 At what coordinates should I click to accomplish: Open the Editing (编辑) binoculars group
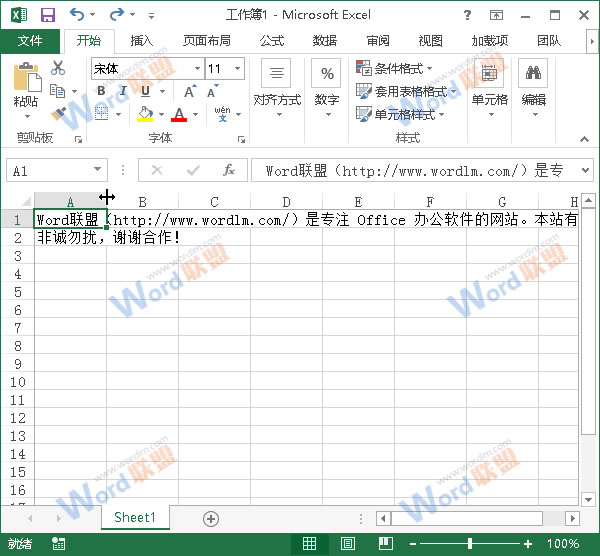click(533, 89)
